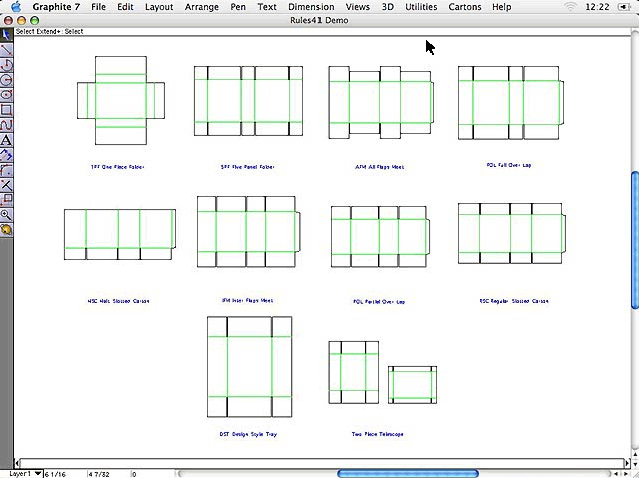
Task: Choose the Arc tool
Action: tap(6, 64)
